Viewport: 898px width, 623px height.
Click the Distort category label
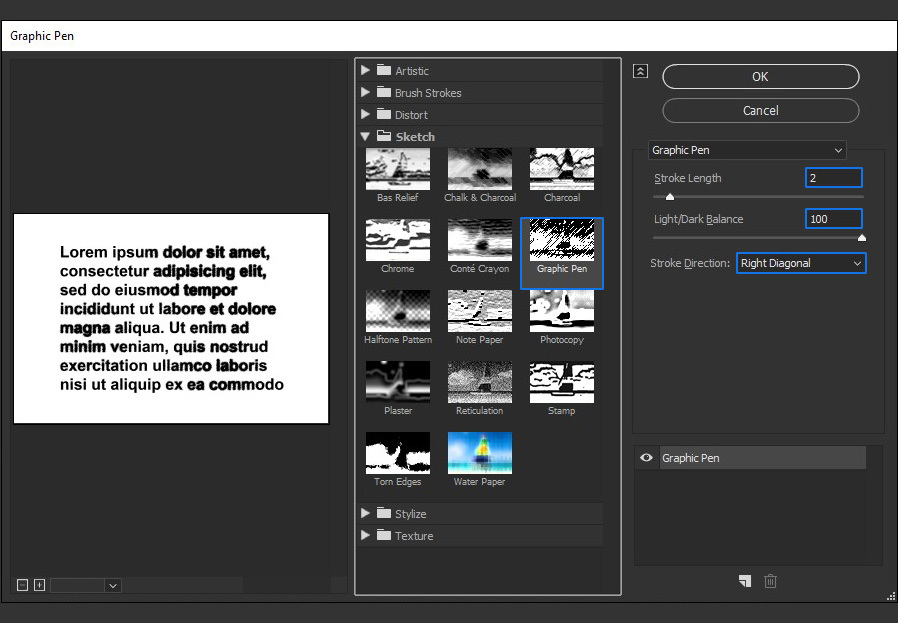tap(411, 115)
